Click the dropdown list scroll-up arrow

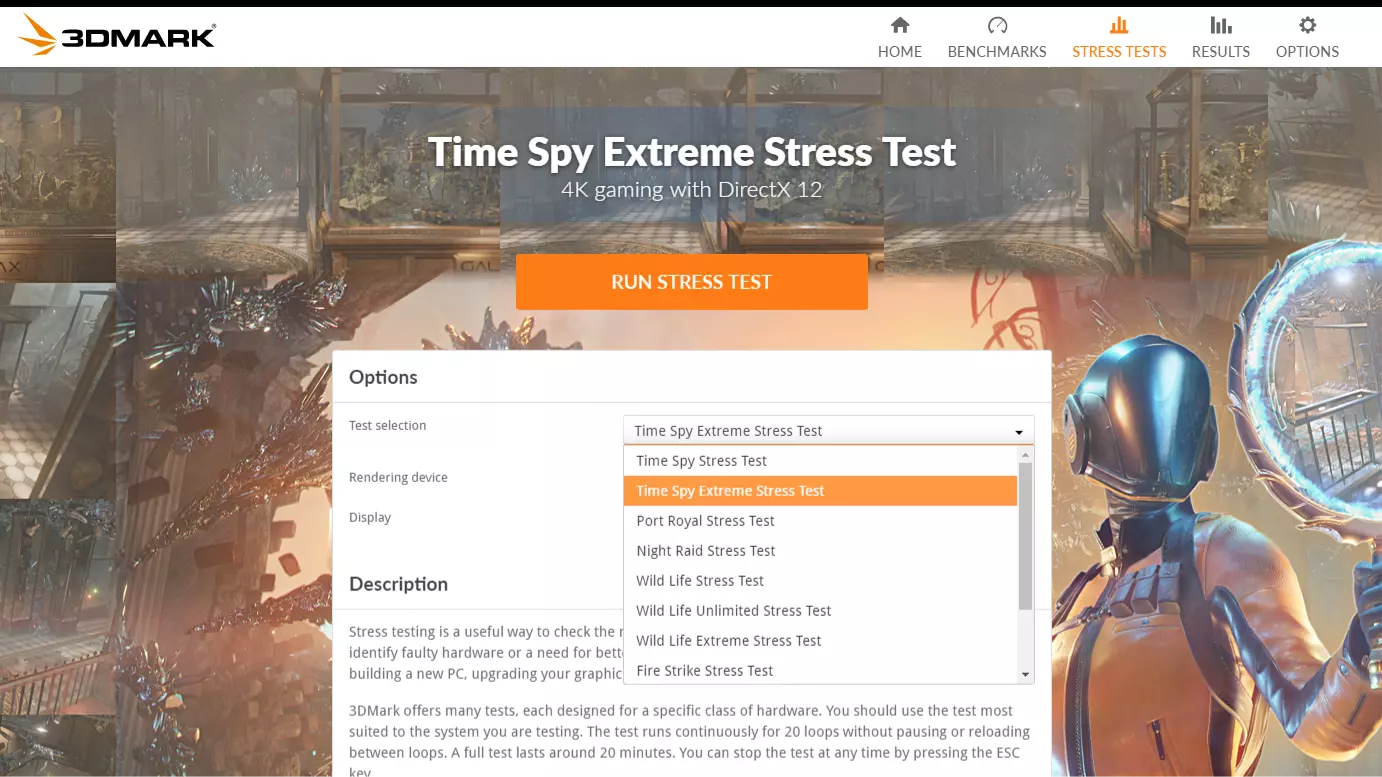(x=1025, y=455)
